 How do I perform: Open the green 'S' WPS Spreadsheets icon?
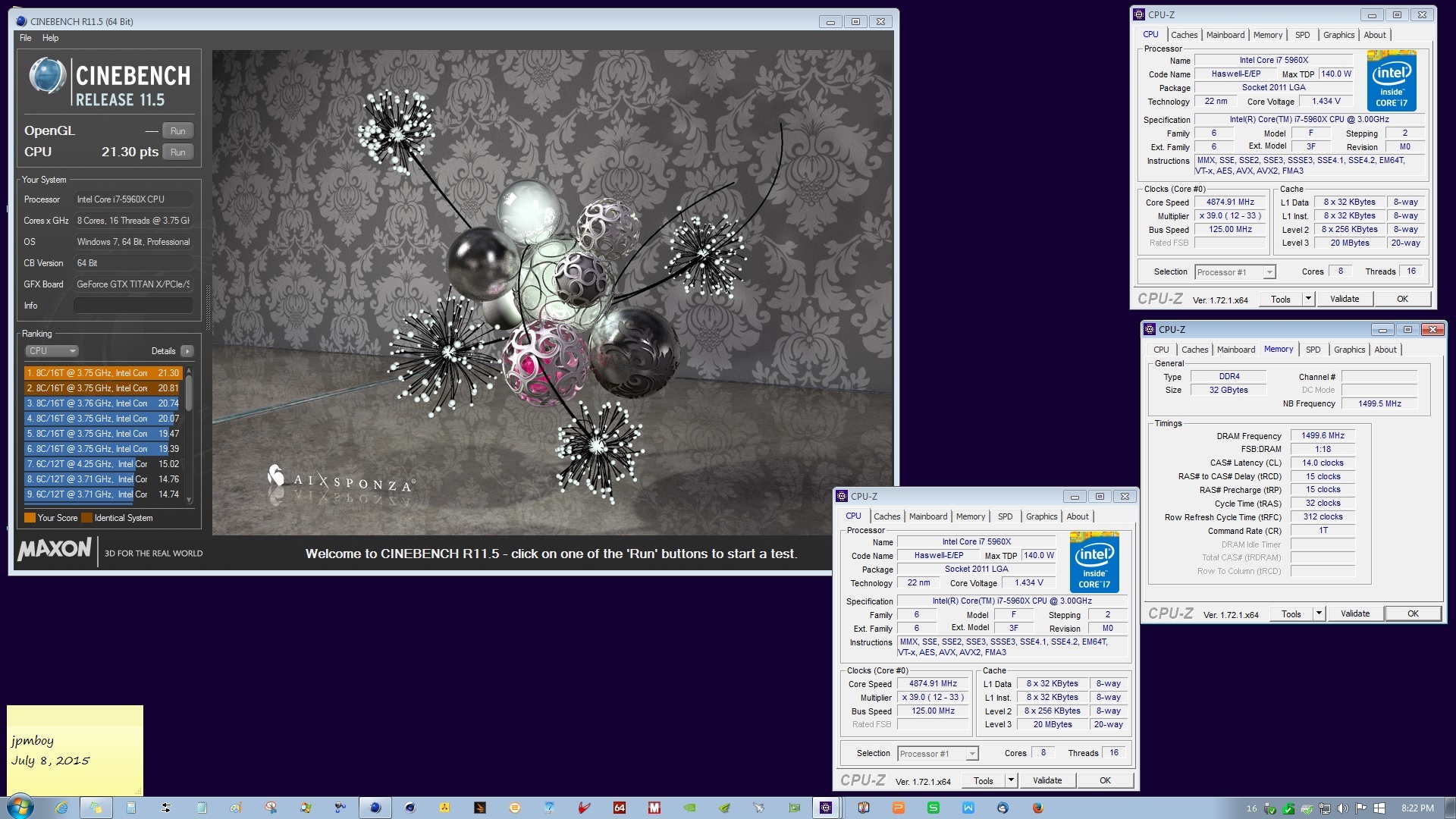934,808
